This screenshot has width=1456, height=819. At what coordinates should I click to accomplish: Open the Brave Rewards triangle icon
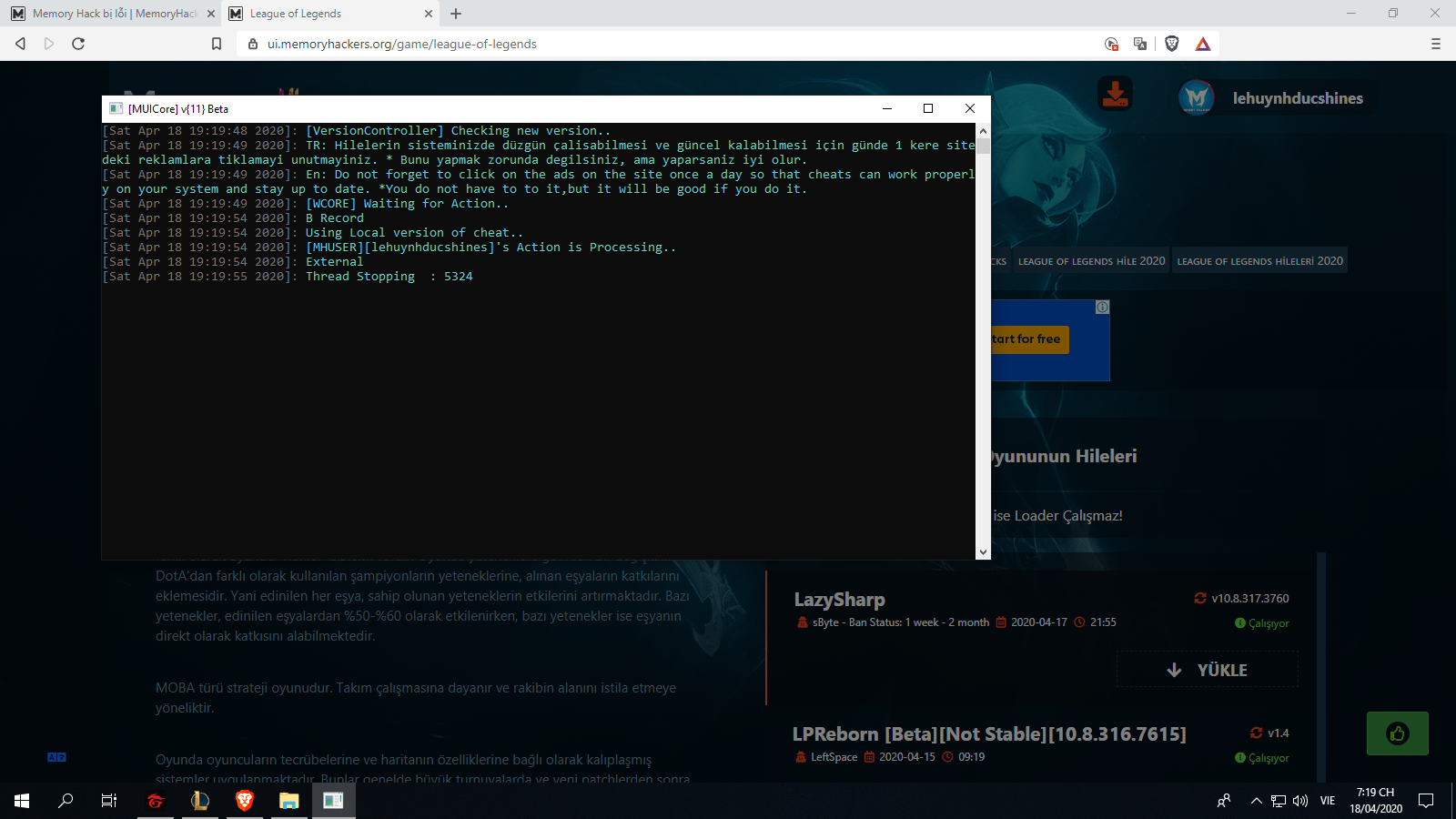pyautogui.click(x=1203, y=44)
